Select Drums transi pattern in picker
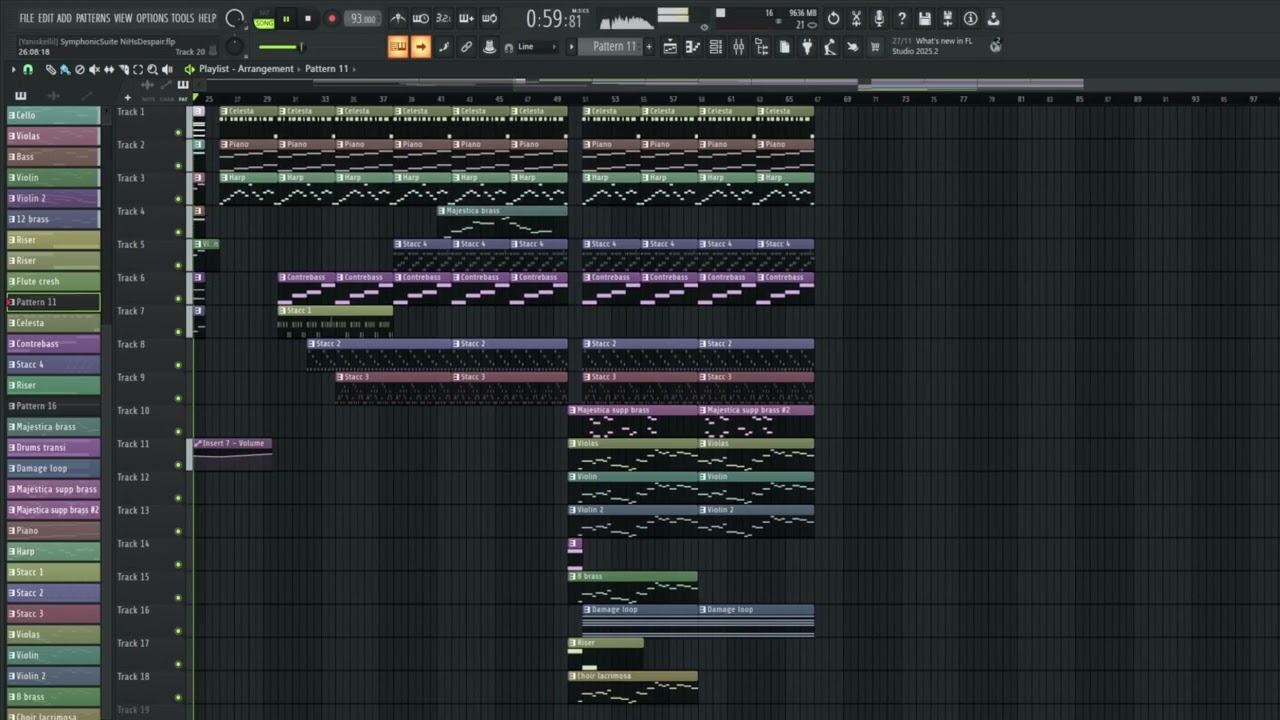 53,447
